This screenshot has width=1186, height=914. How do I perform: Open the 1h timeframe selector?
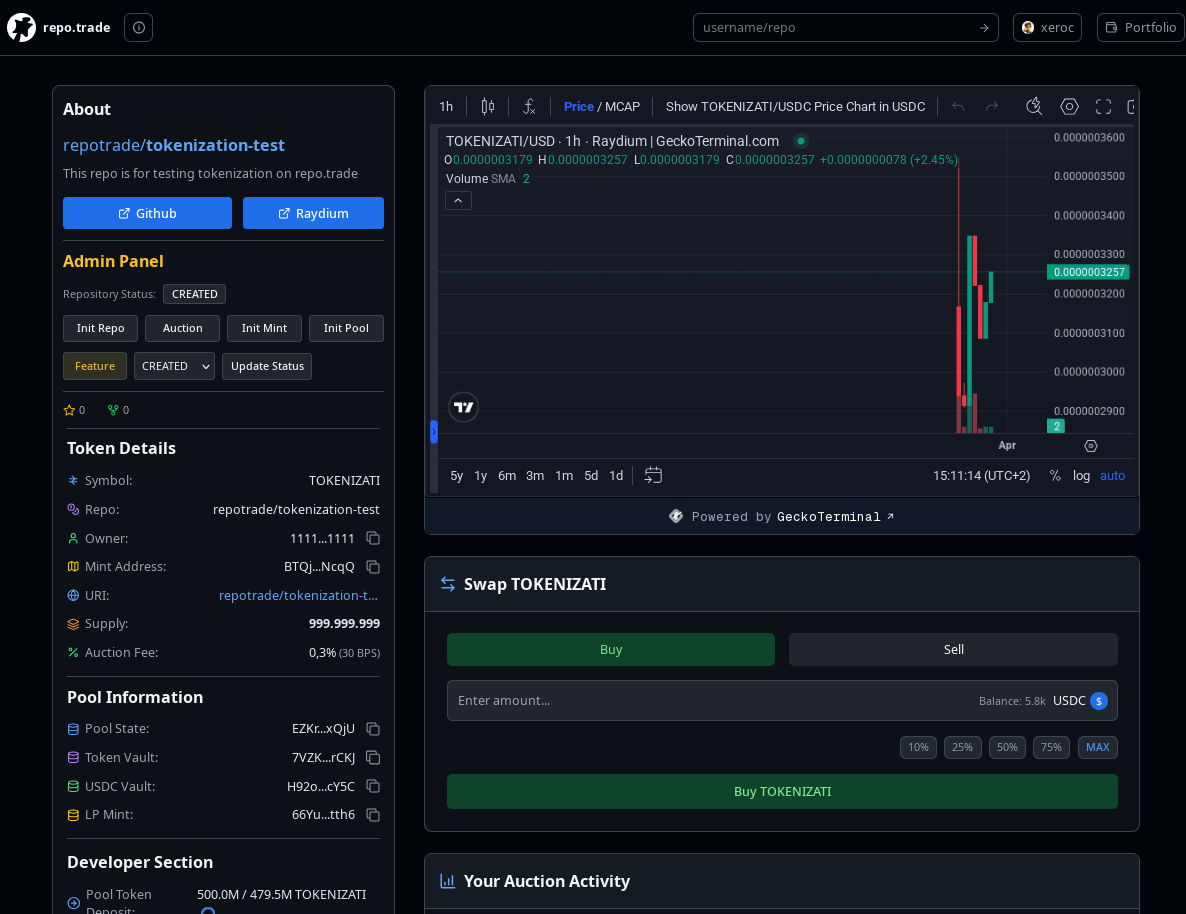tap(446, 107)
